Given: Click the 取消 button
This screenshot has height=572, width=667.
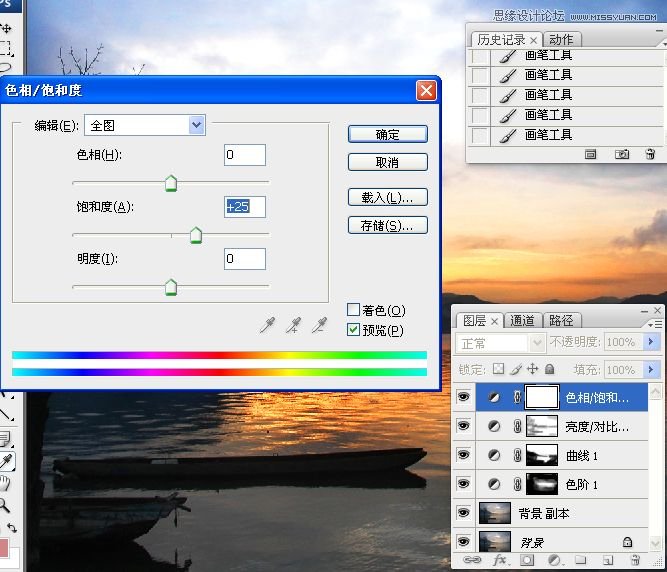Looking at the screenshot, I should click(x=388, y=162).
